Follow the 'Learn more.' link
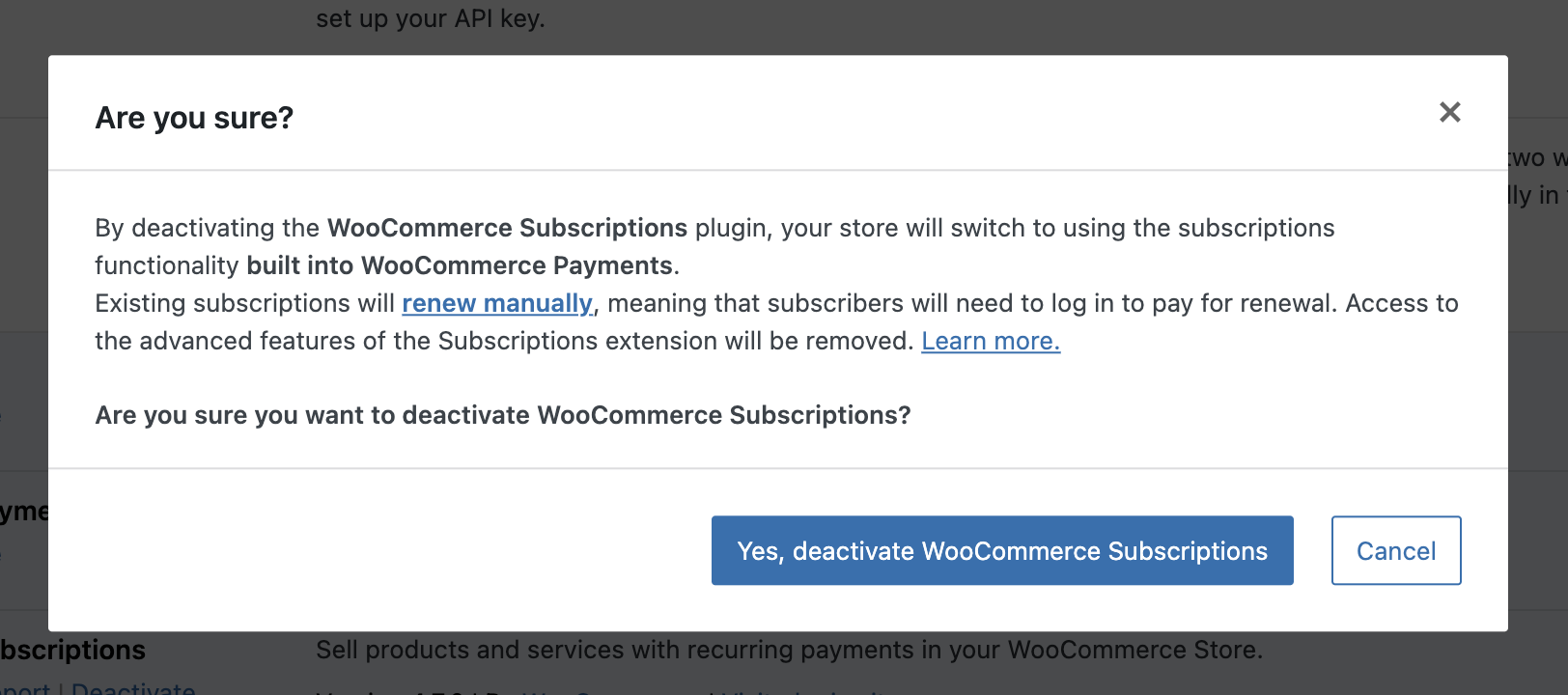 click(991, 341)
